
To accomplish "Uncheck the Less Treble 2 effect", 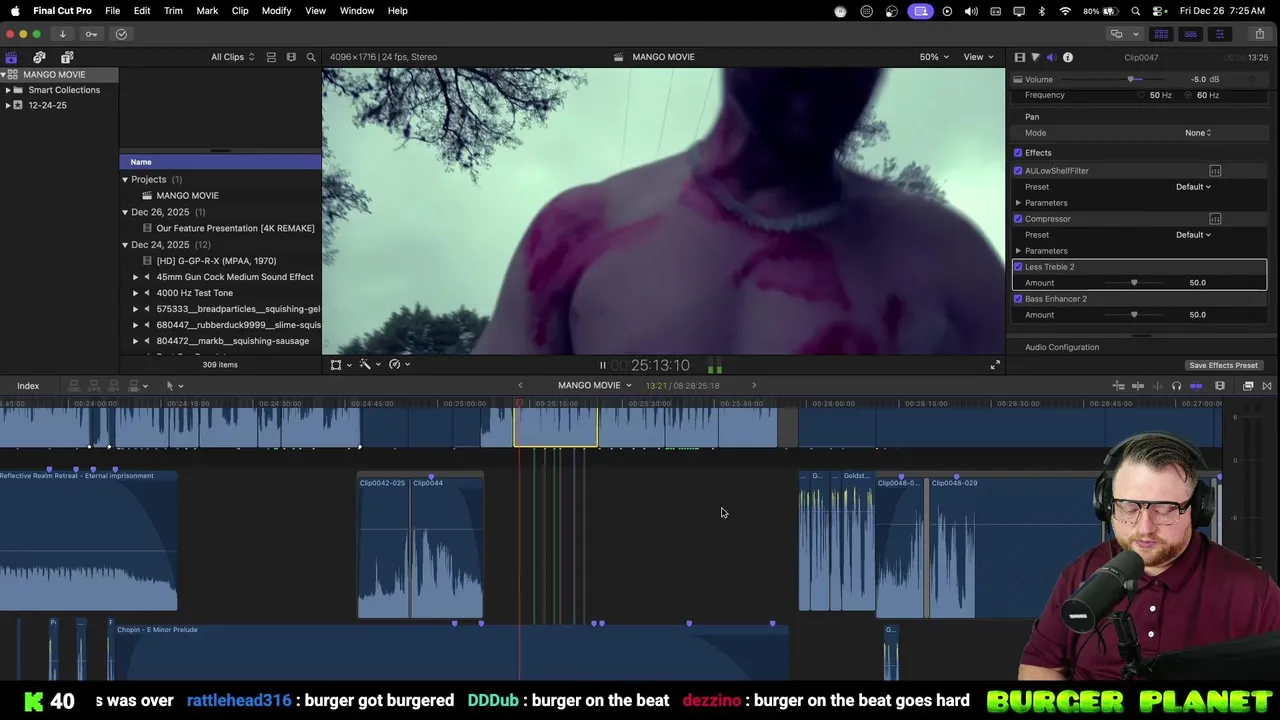I will [1018, 267].
